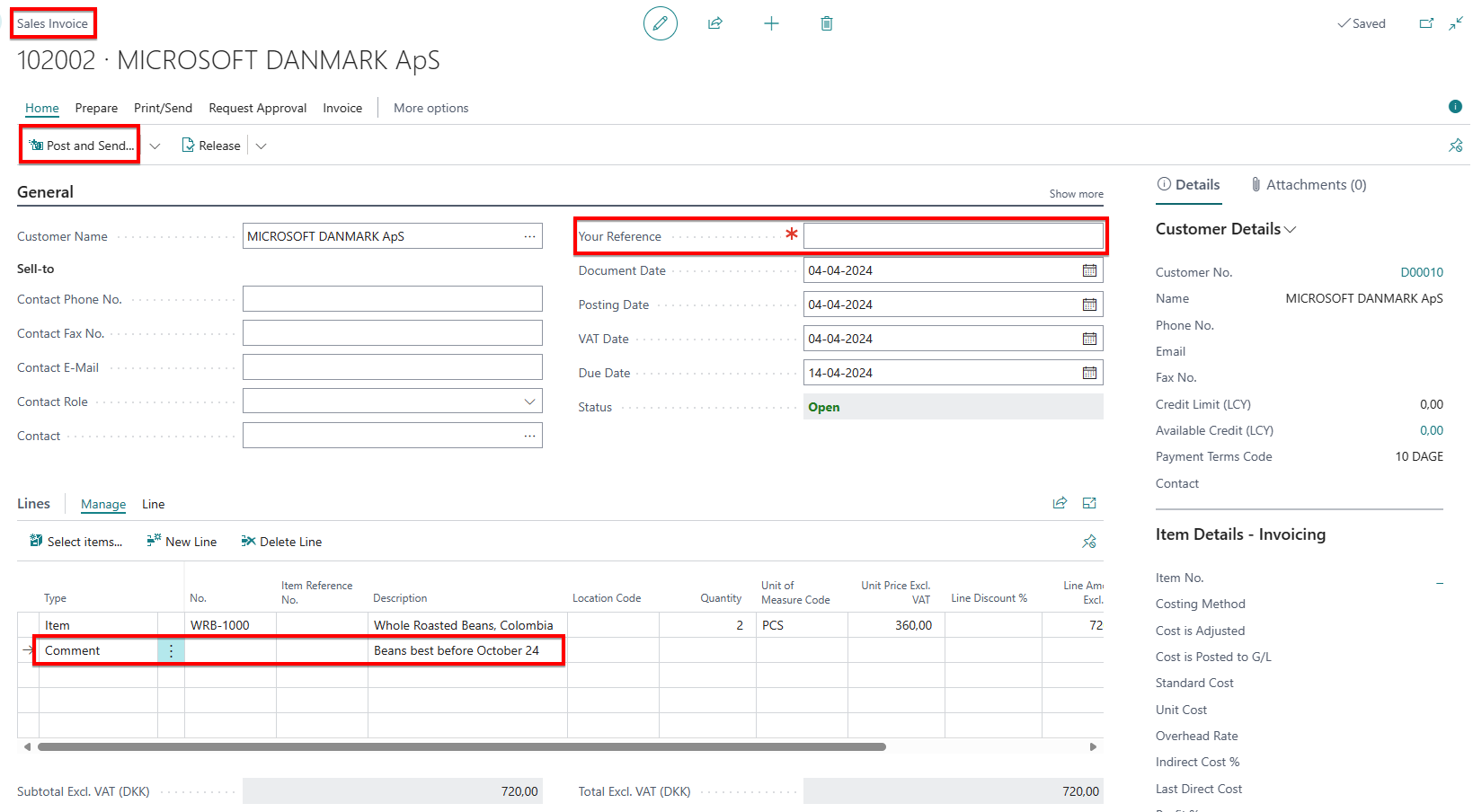Click New Line button
This screenshot has height=812, width=1473.
[182, 542]
